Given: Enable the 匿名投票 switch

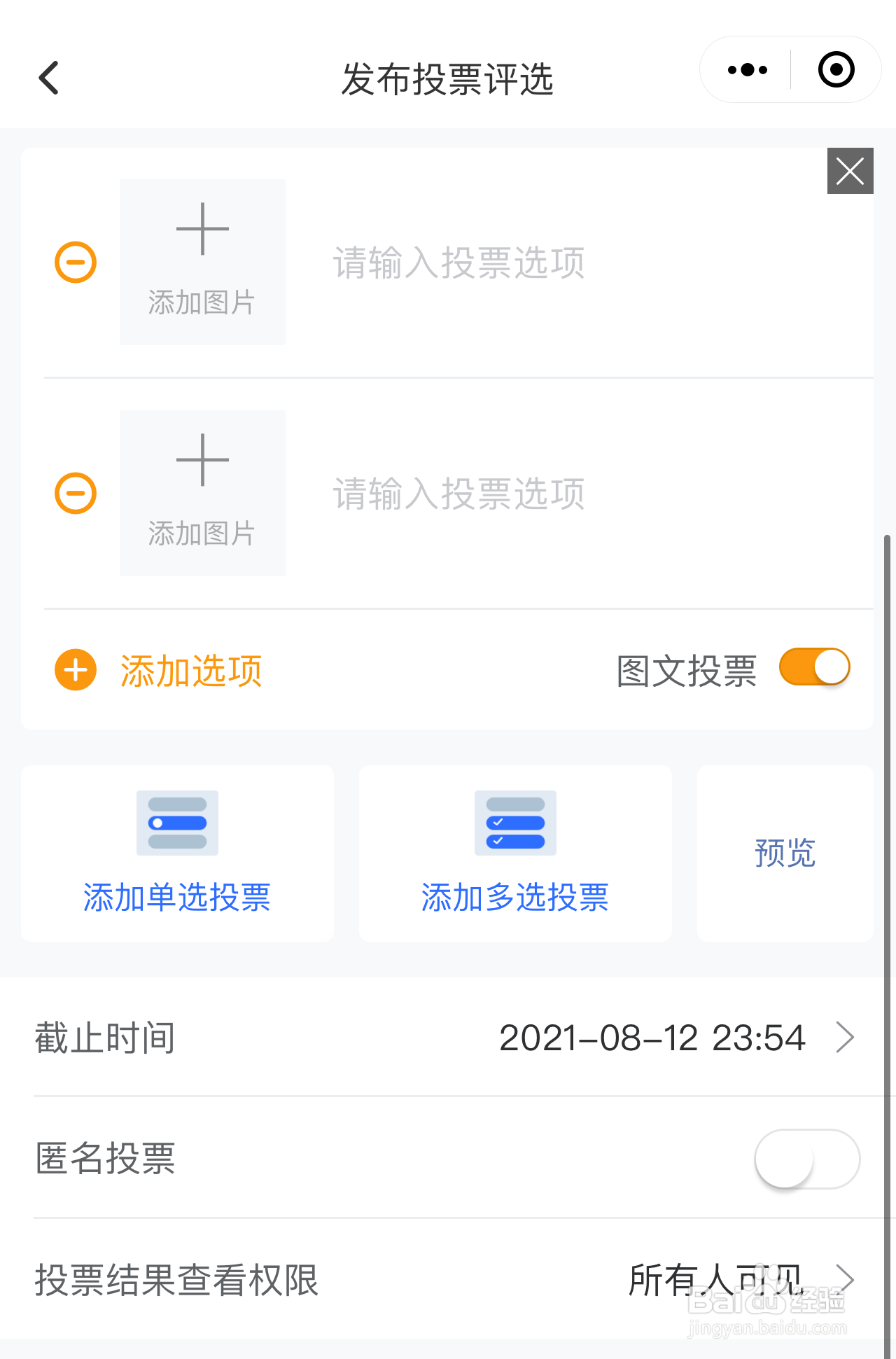Looking at the screenshot, I should pos(807,1159).
